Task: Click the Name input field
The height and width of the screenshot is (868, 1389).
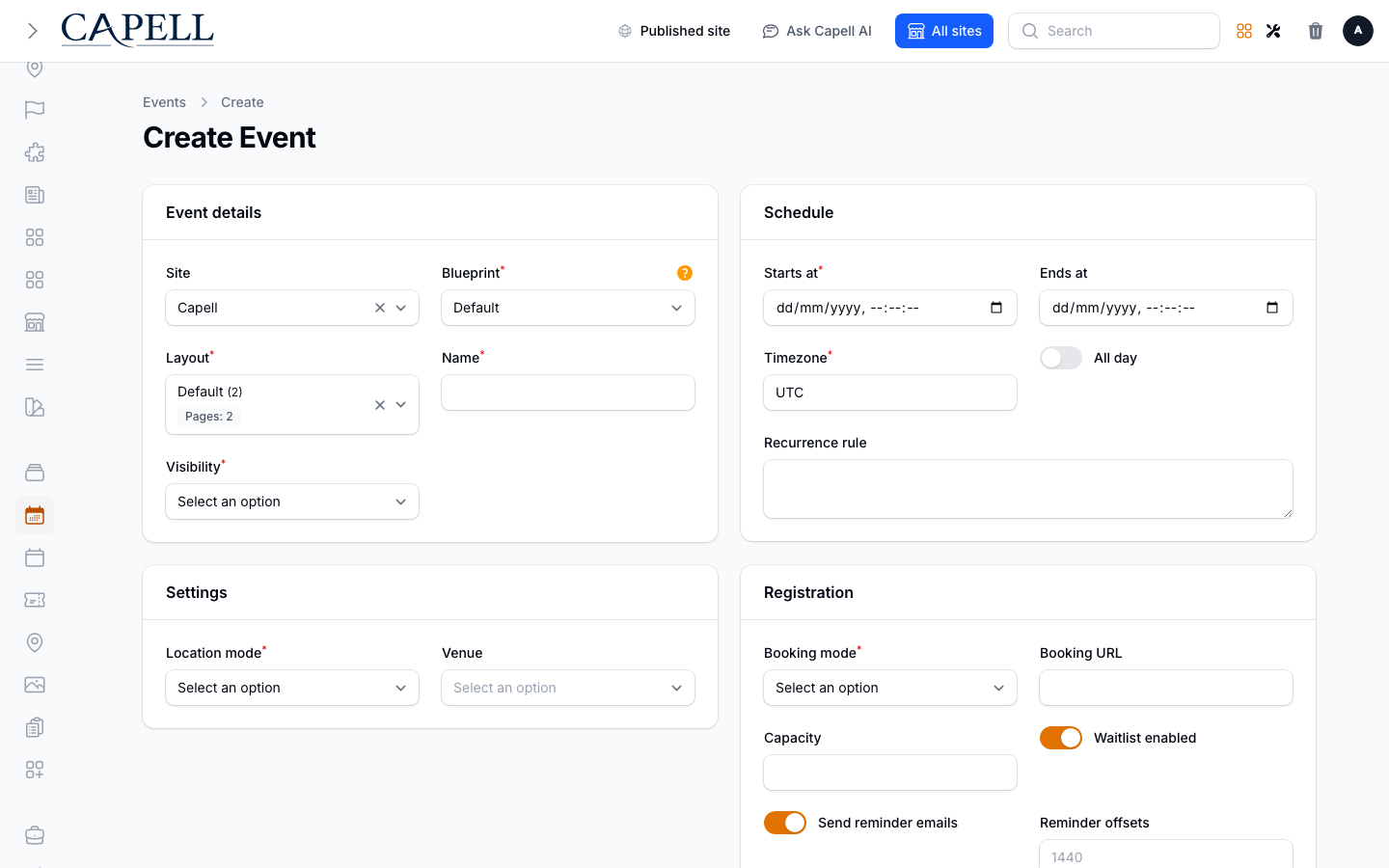Action: (x=568, y=393)
